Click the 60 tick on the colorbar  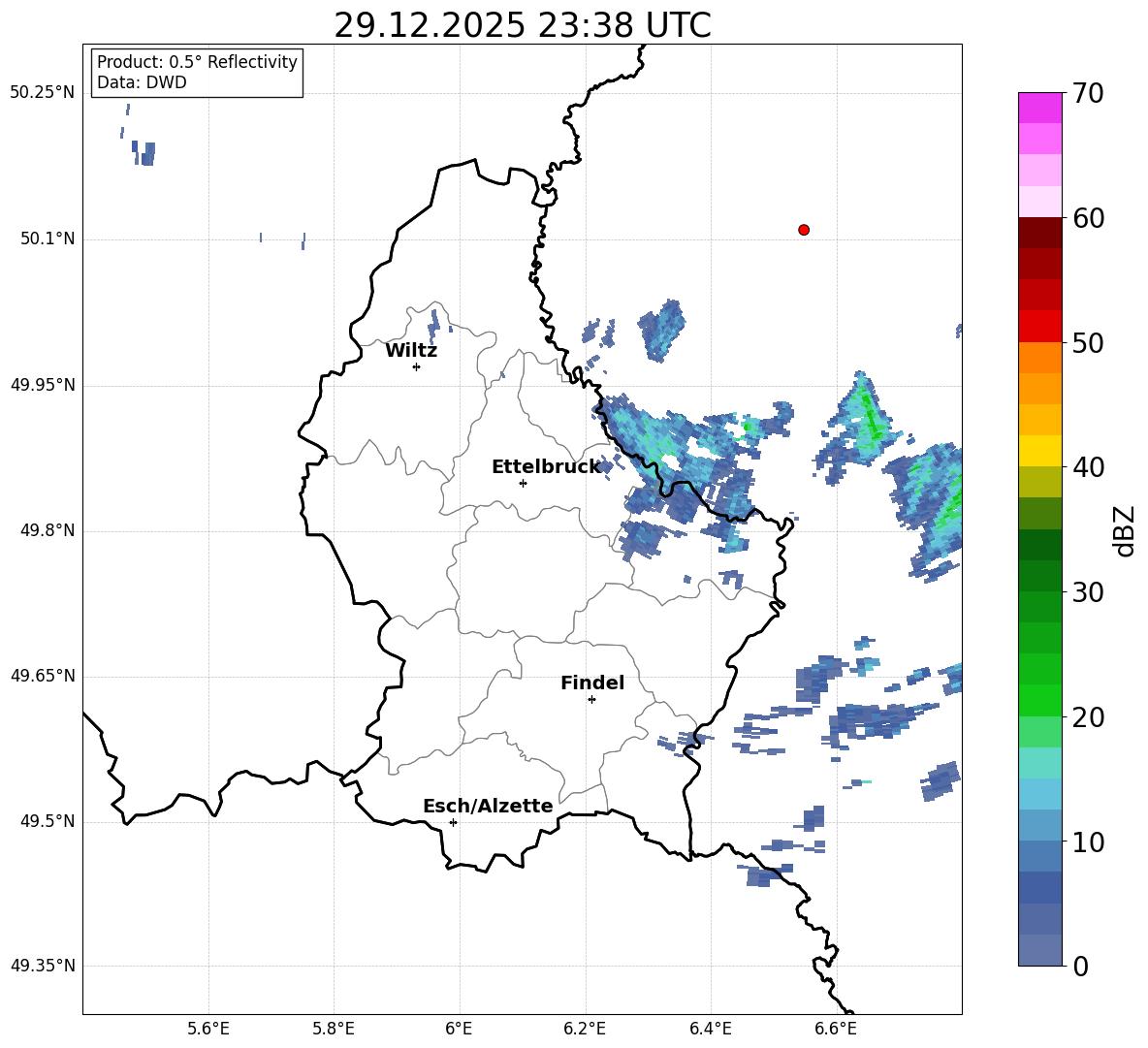click(x=1088, y=218)
